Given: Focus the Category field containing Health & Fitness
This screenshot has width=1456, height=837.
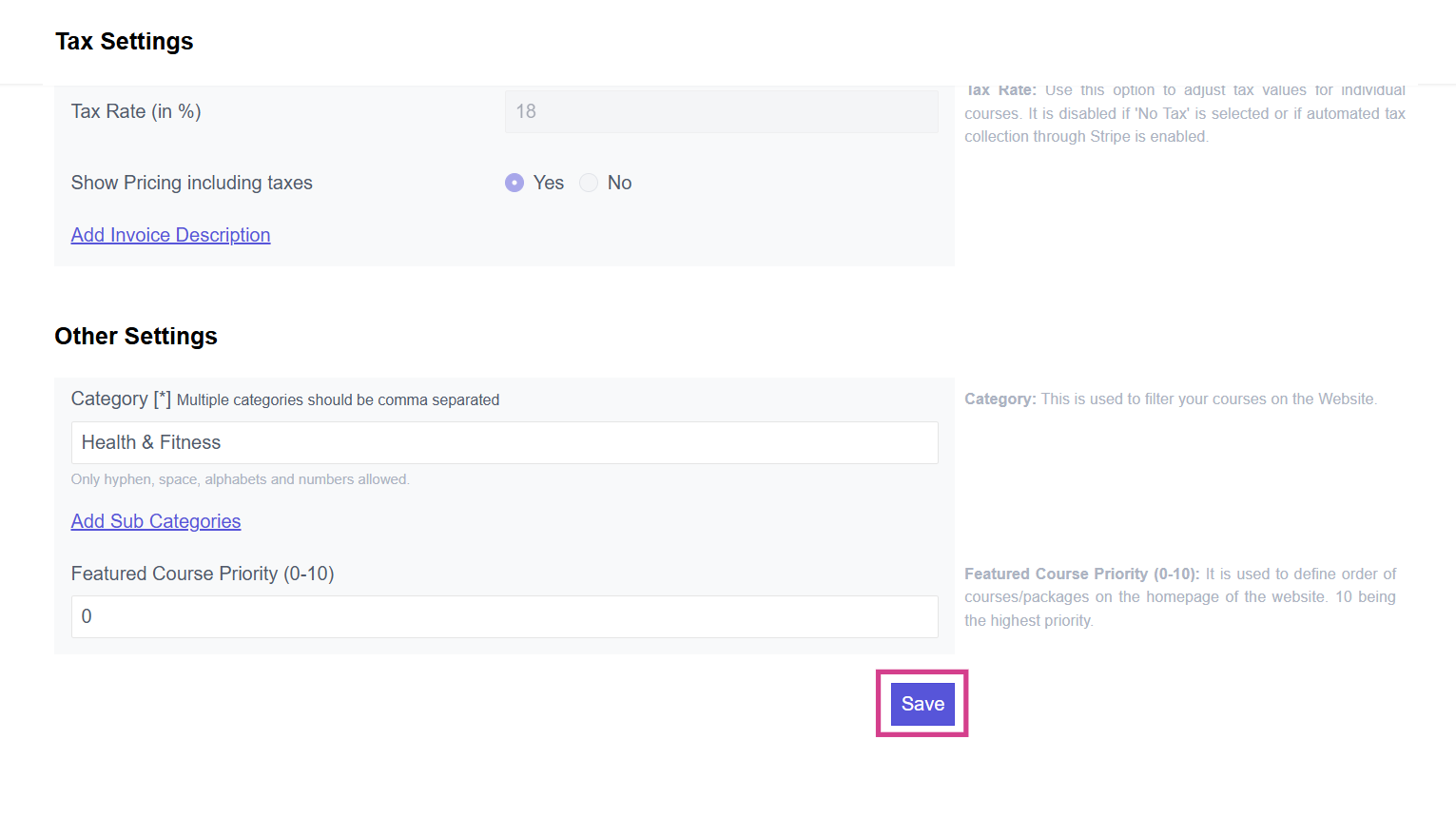Looking at the screenshot, I should pyautogui.click(x=504, y=442).
